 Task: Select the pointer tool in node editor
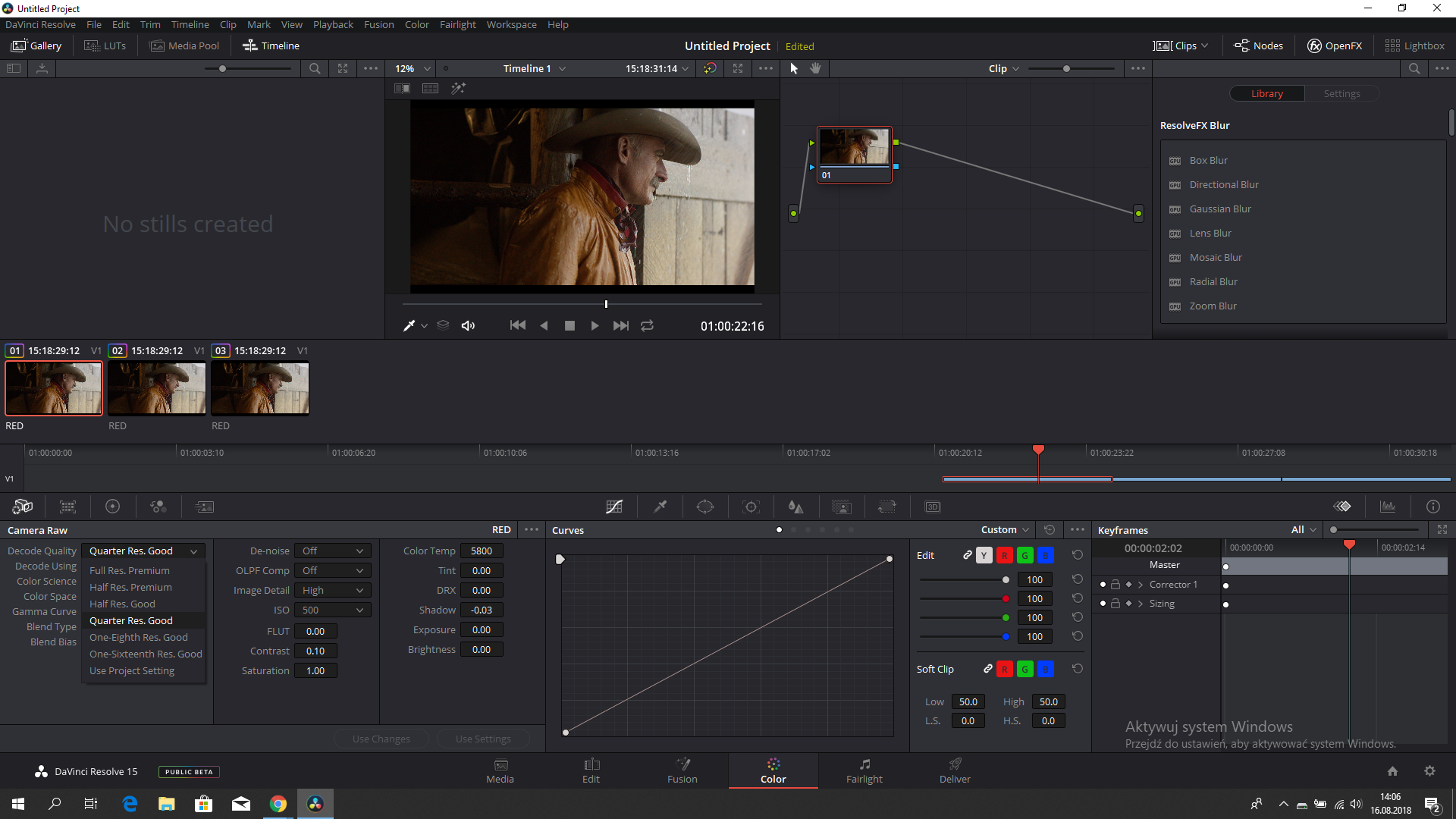click(794, 68)
